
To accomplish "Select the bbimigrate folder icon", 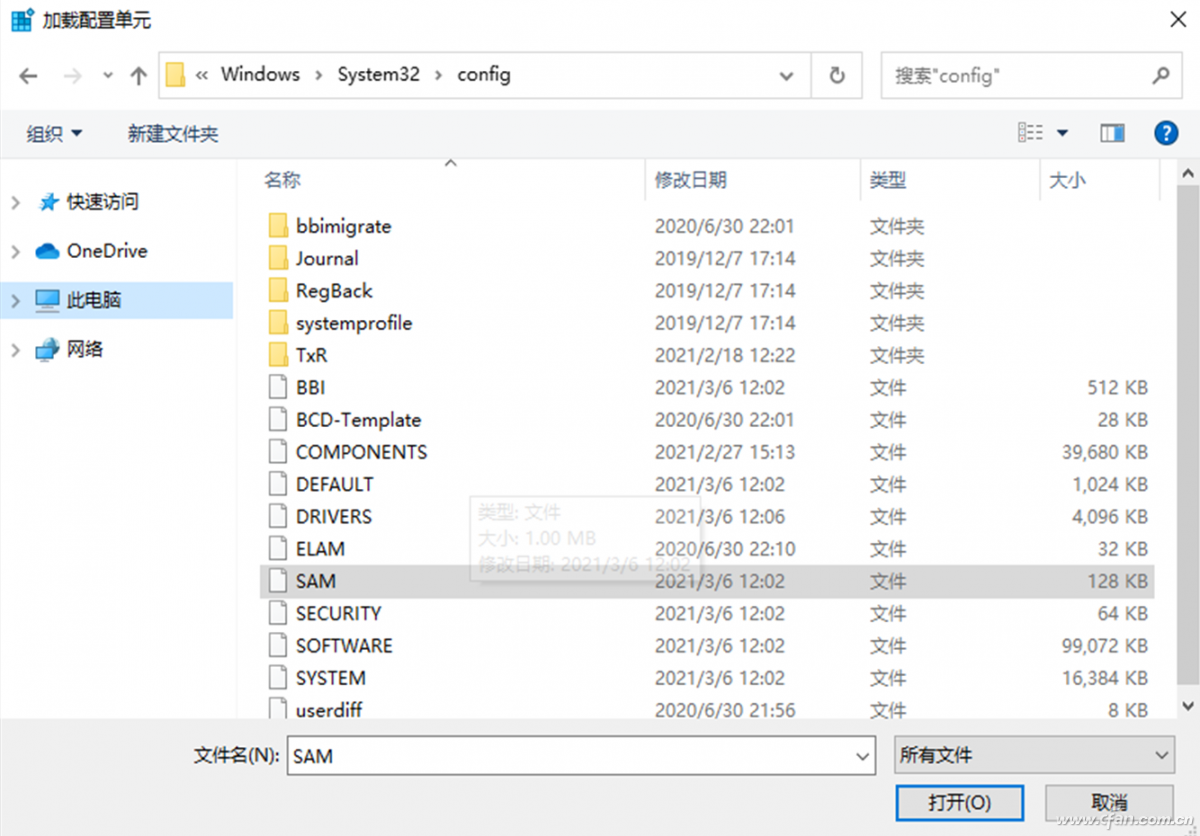I will click(x=279, y=226).
